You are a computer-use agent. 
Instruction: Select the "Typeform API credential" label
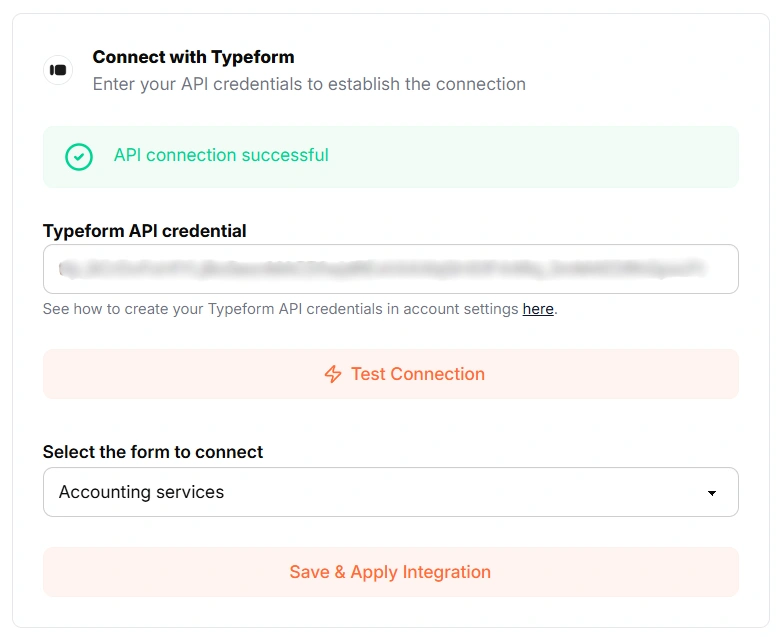pos(144,231)
